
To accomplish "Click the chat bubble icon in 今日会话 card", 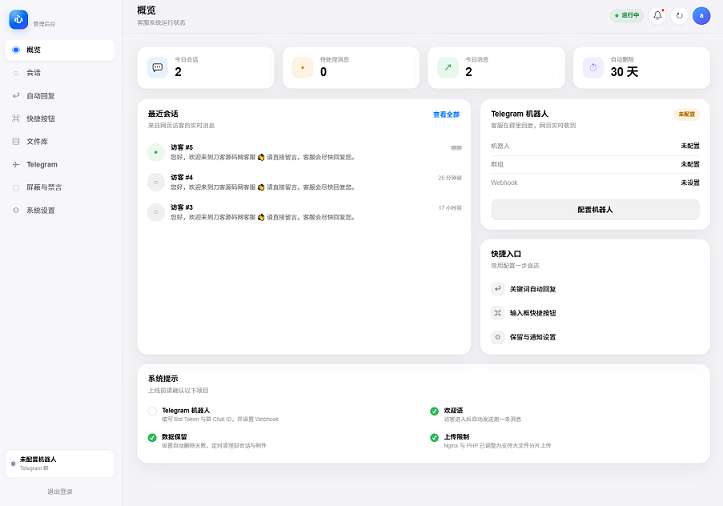I will tap(157, 67).
